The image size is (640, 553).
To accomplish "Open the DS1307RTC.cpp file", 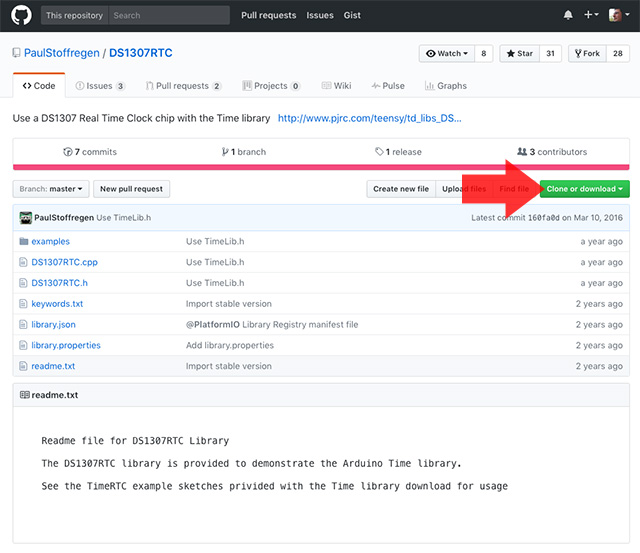I will click(x=64, y=262).
